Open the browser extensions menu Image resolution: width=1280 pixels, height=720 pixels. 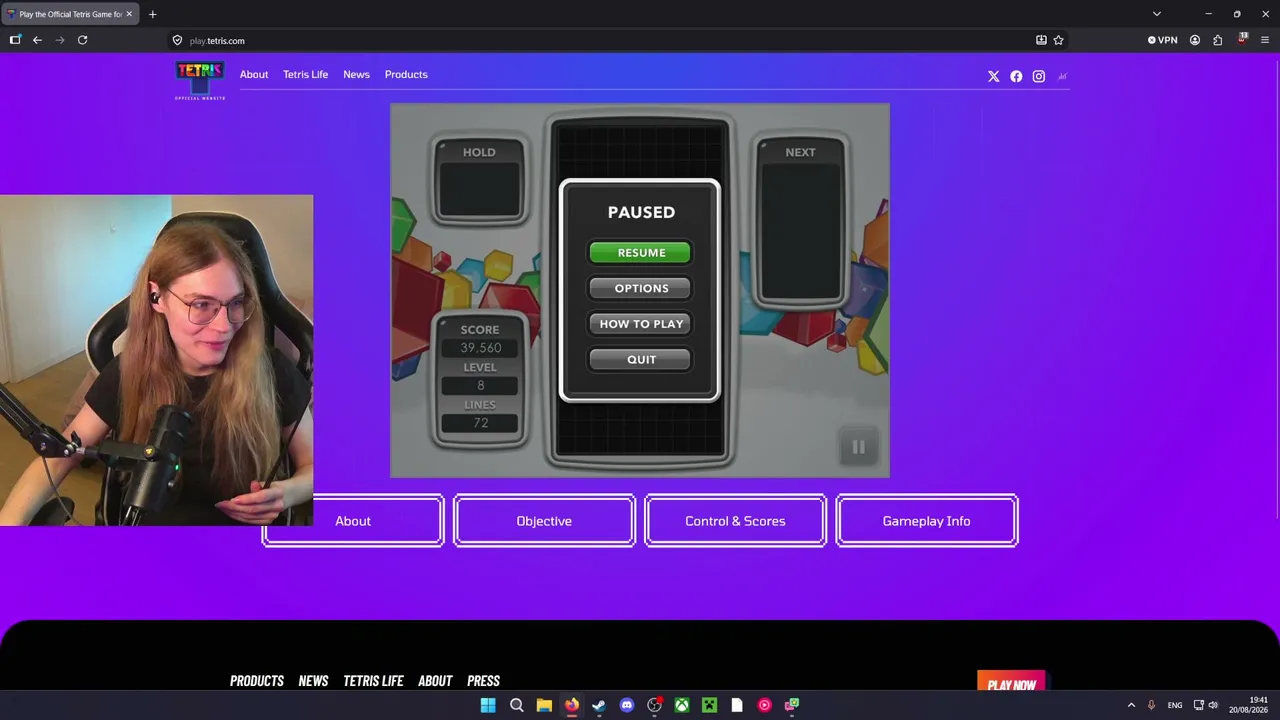click(1218, 40)
